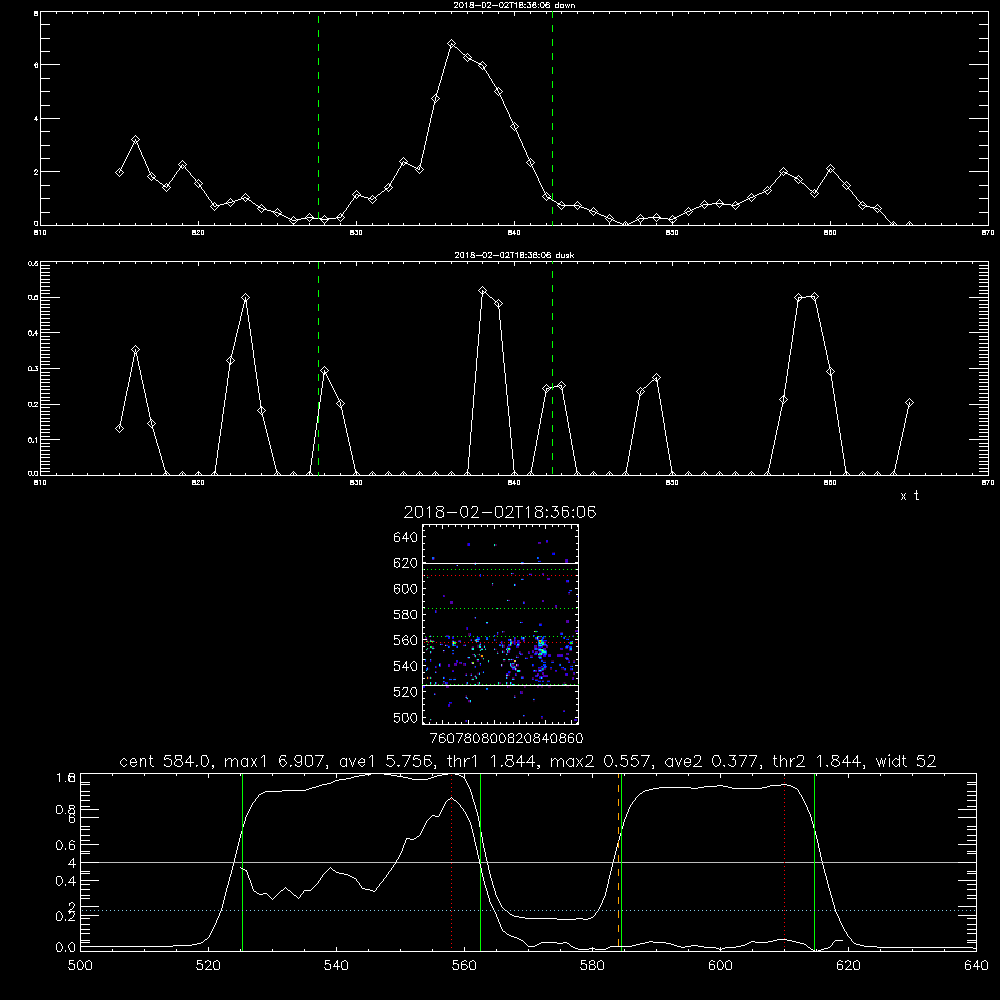Click the highest diamond data point in the dawn plot
Viewport: 1000px width, 1000px height.
coord(452,44)
